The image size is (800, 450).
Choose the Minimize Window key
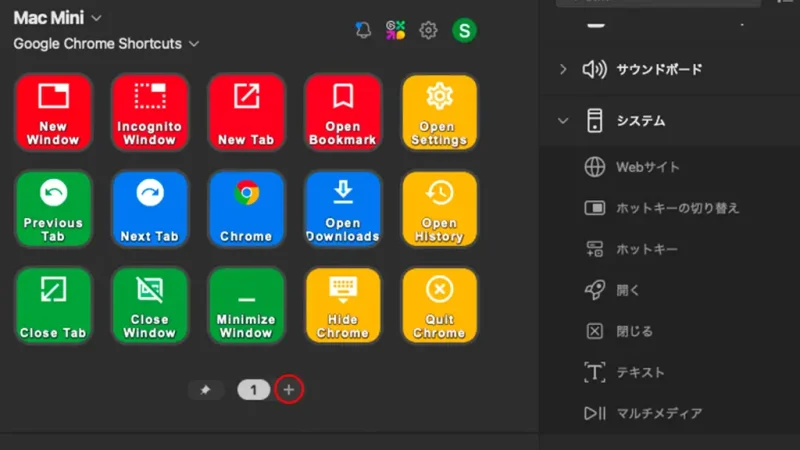(x=246, y=305)
